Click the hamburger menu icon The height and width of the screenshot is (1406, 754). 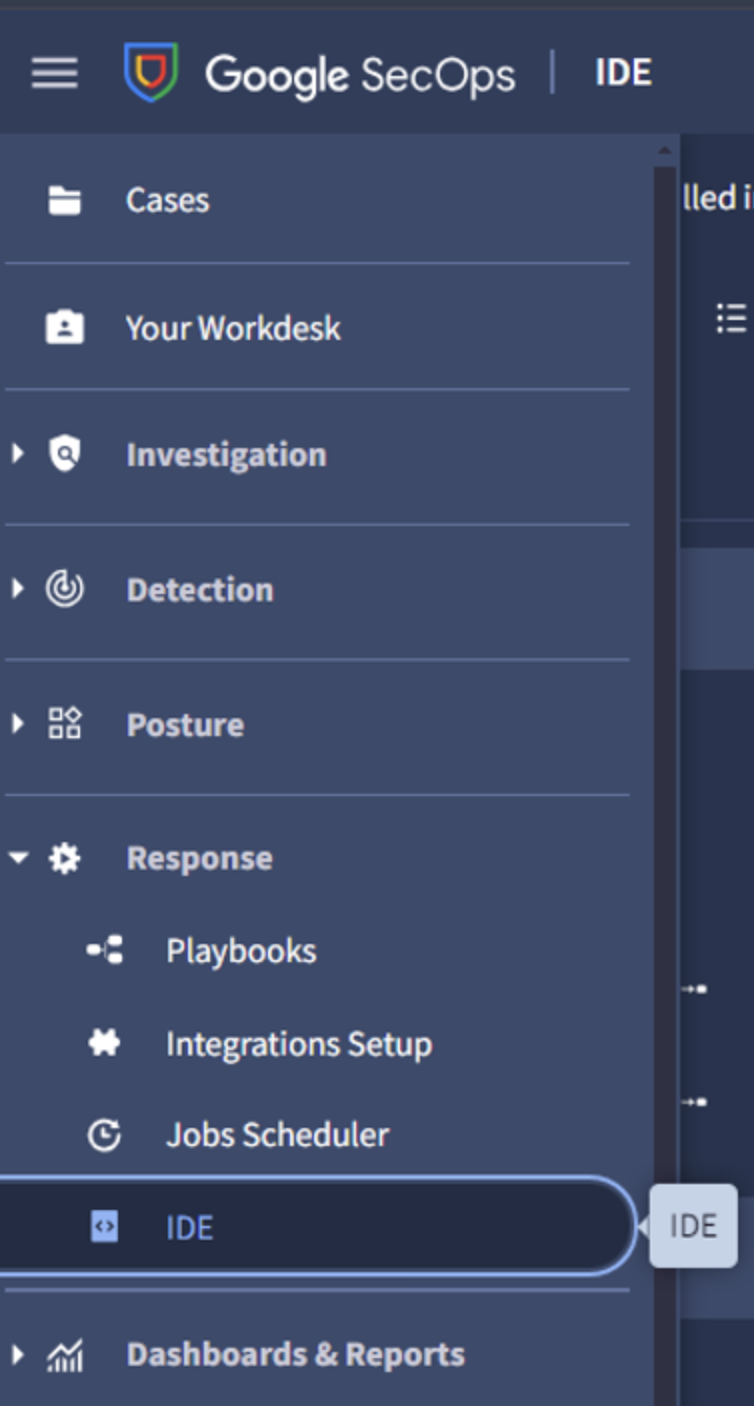point(54,73)
